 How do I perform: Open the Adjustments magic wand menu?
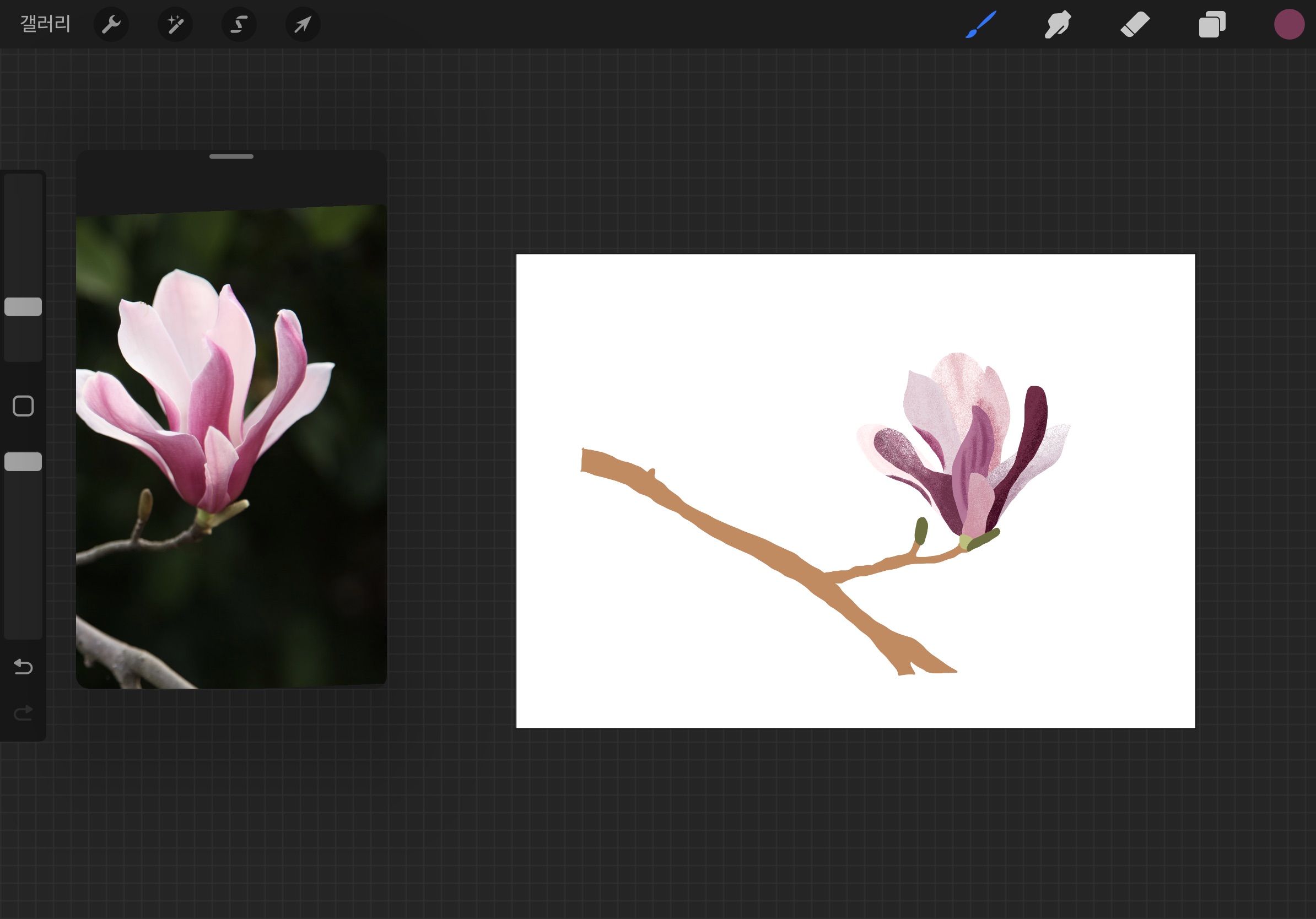coord(175,25)
